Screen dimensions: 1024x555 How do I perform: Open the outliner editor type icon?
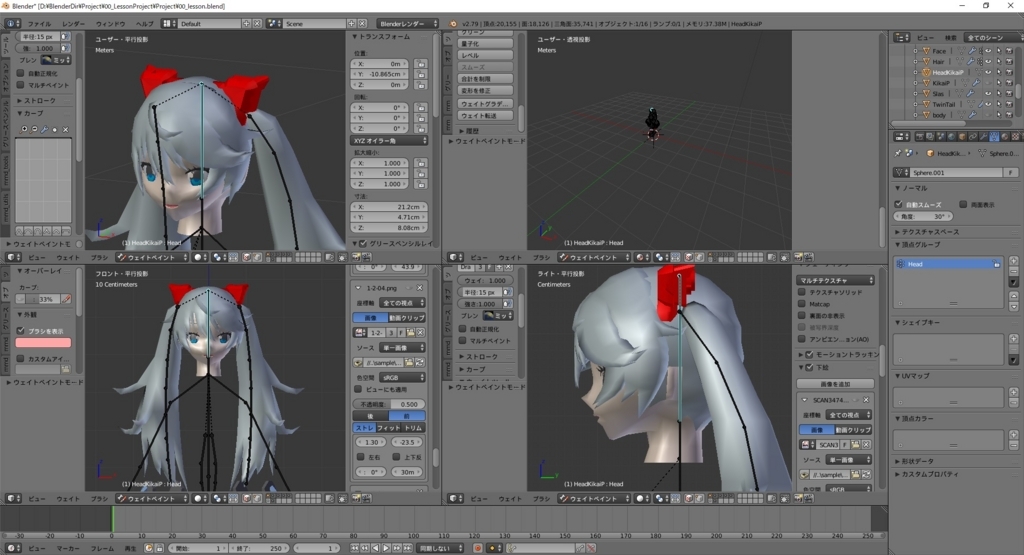pos(902,38)
